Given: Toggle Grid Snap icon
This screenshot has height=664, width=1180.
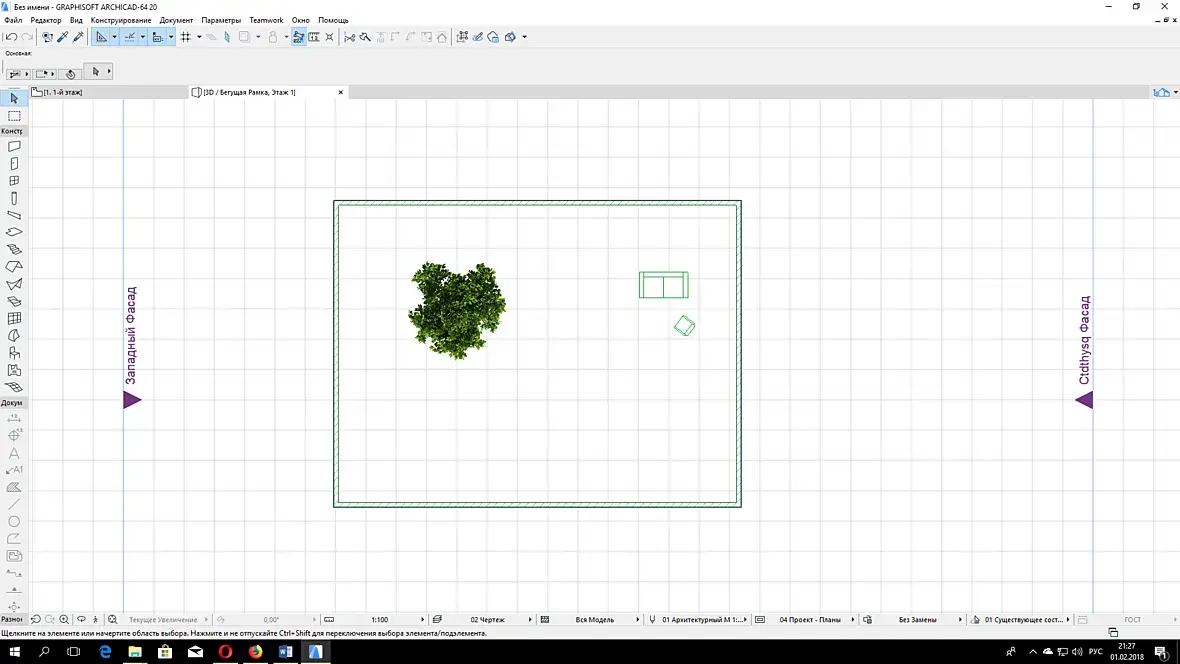Looking at the screenshot, I should 185,37.
